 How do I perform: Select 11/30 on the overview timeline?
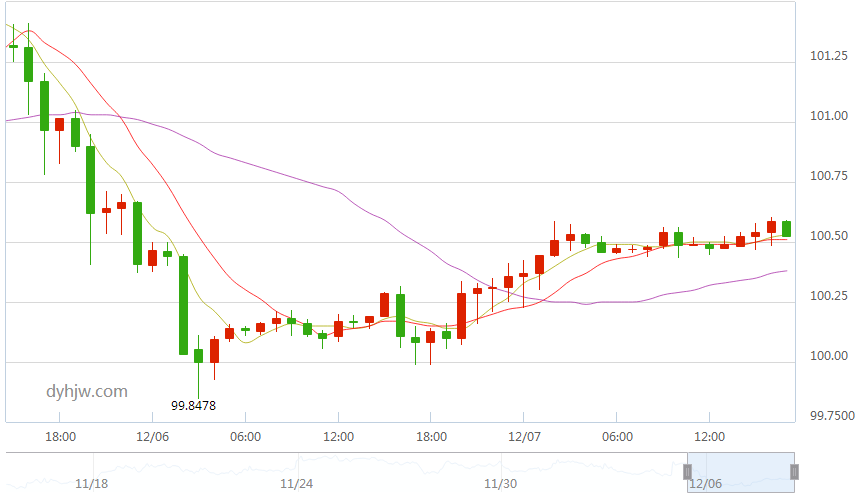[x=500, y=484]
